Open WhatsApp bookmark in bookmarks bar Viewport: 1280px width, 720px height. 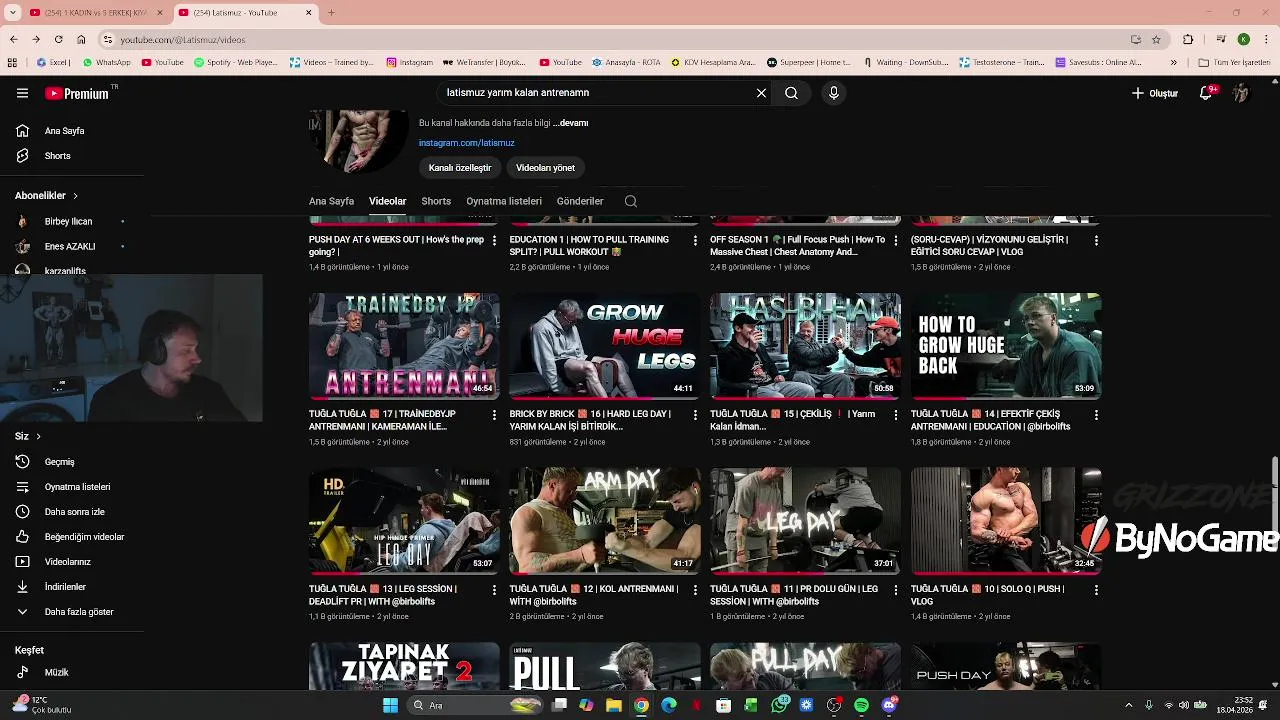coord(106,62)
